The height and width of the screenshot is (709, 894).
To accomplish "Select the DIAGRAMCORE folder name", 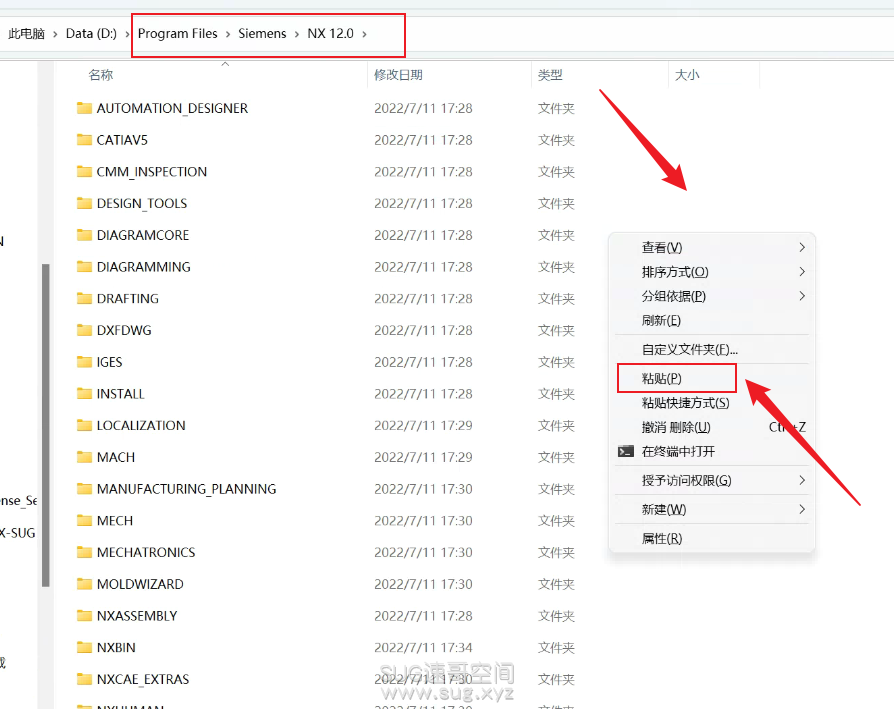I will pyautogui.click(x=143, y=235).
